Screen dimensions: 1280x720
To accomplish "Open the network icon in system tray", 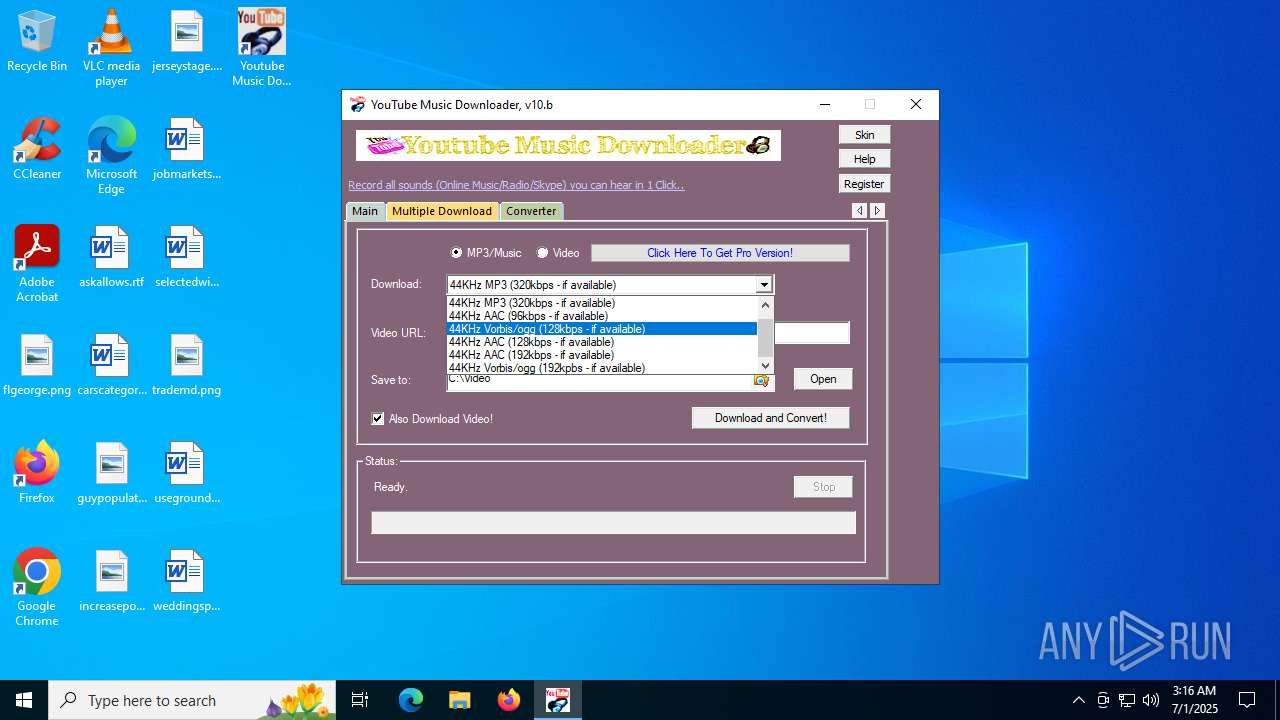I will (x=1127, y=700).
